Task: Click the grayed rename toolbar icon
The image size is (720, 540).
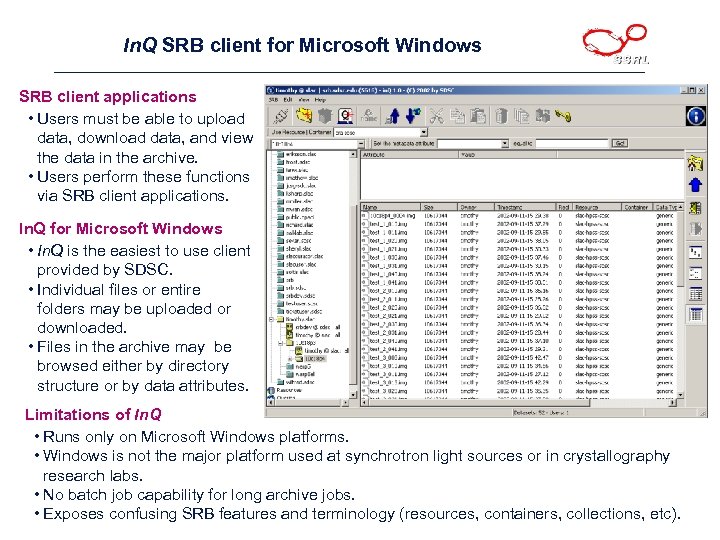Action: click(368, 115)
